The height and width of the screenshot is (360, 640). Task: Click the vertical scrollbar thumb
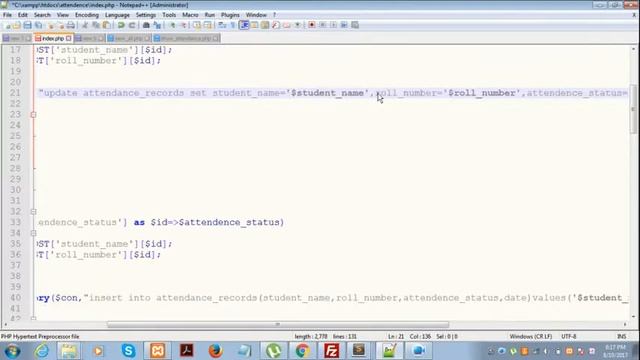point(633,109)
